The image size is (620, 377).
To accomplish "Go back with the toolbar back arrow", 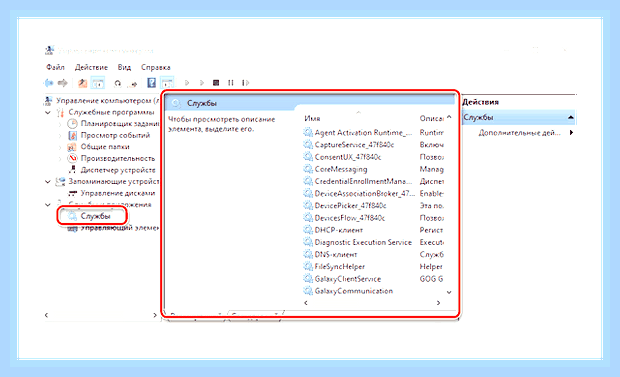I will point(48,83).
